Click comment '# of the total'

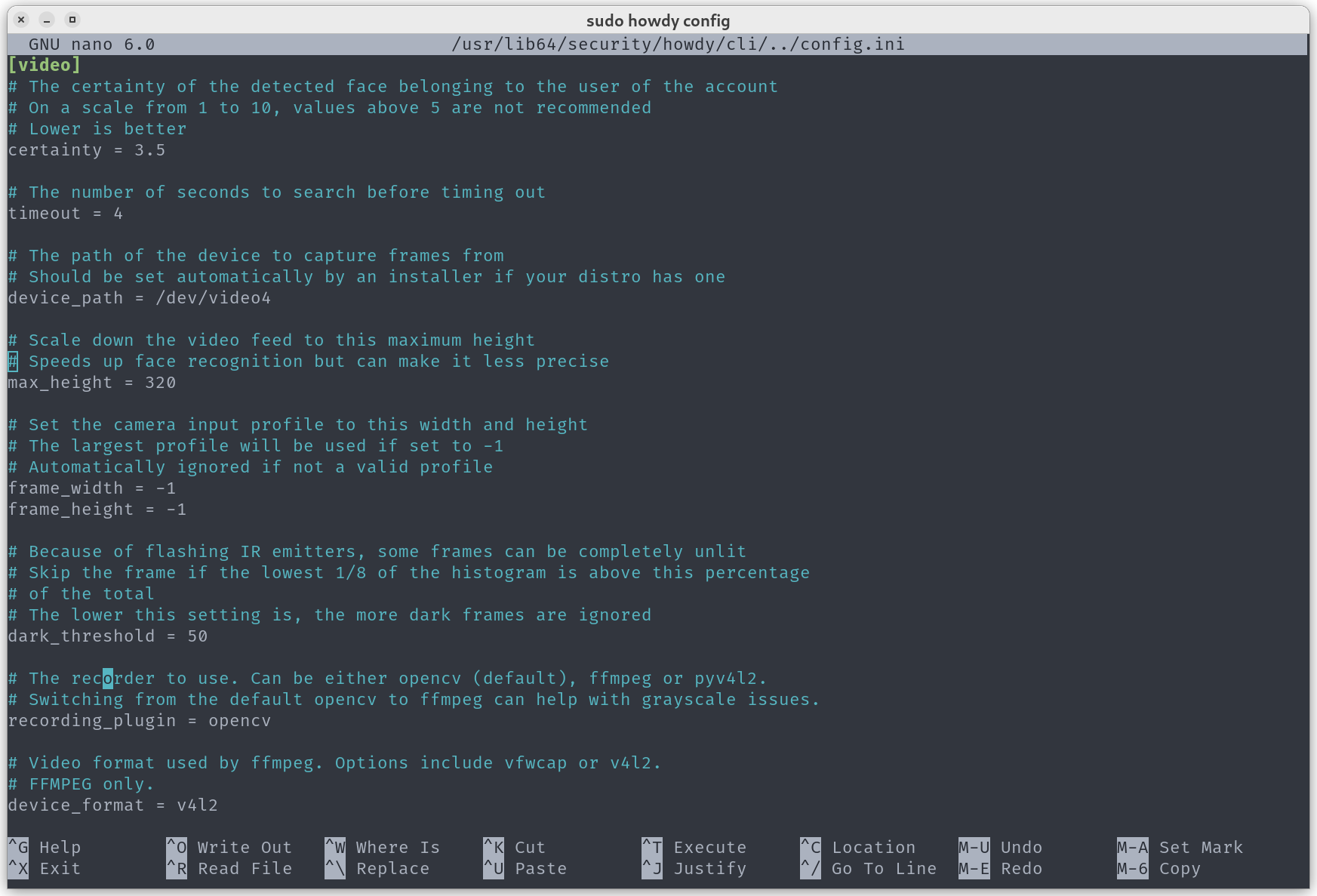coord(81,594)
